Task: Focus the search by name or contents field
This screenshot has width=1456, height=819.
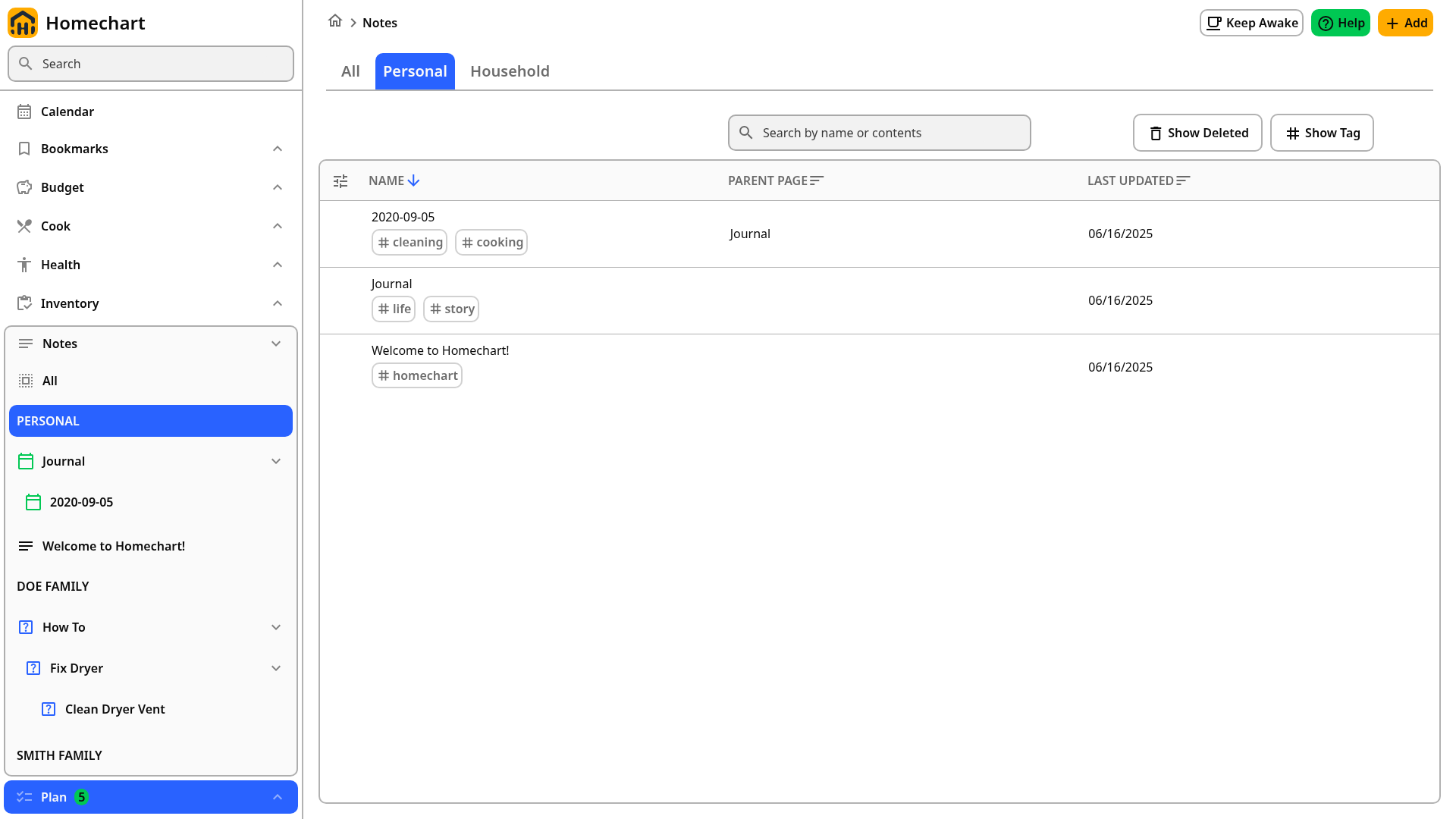Action: tap(880, 133)
